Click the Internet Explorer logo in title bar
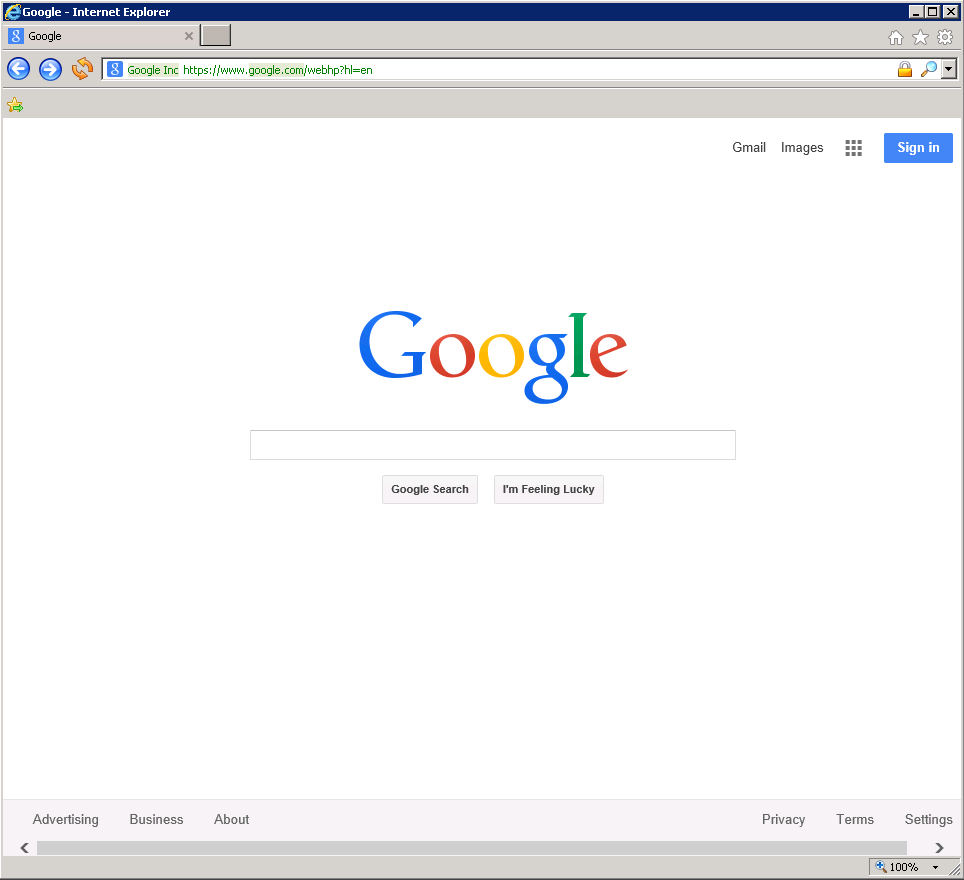 [12, 12]
